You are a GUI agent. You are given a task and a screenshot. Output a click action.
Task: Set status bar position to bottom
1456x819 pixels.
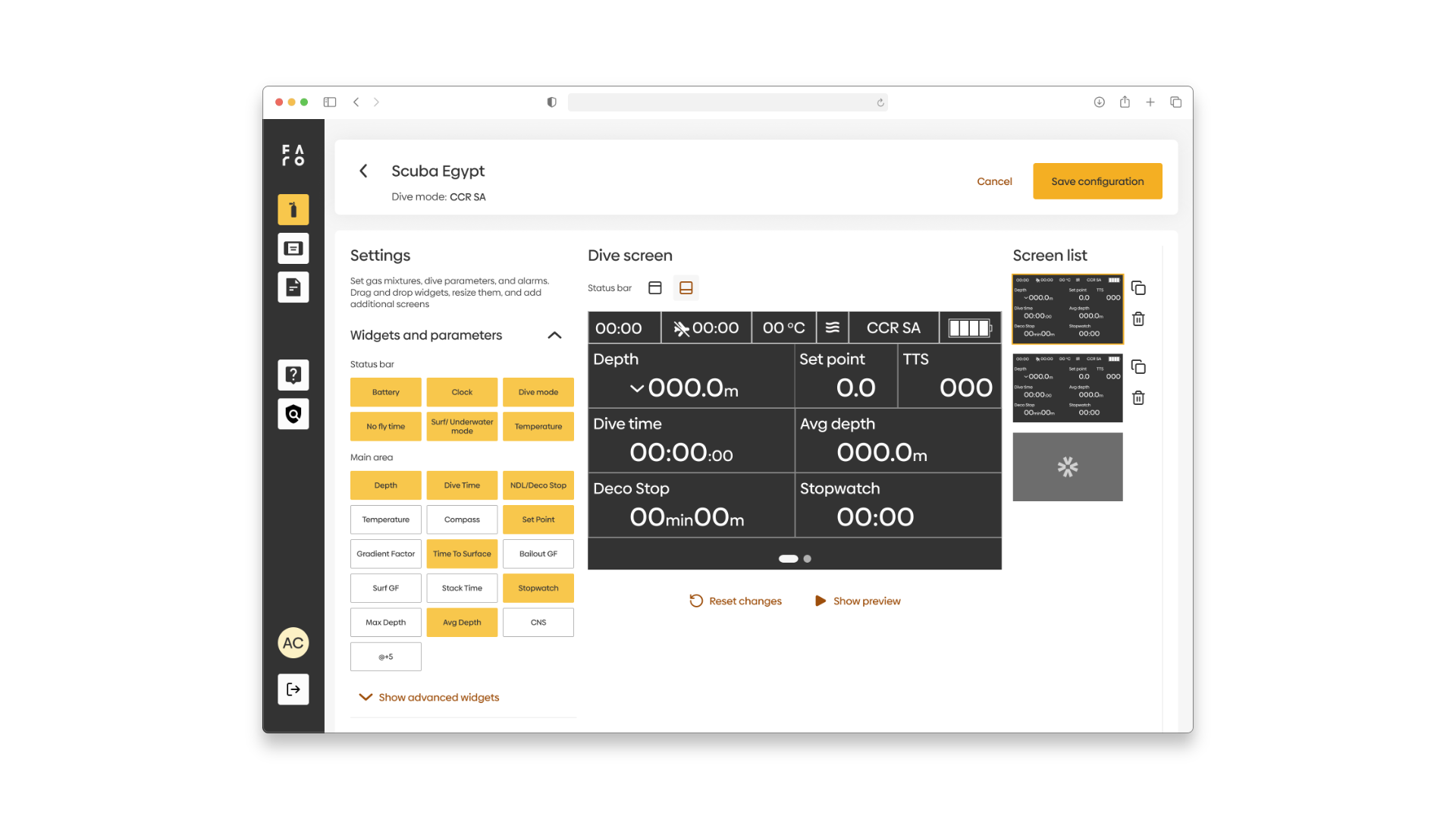[686, 288]
